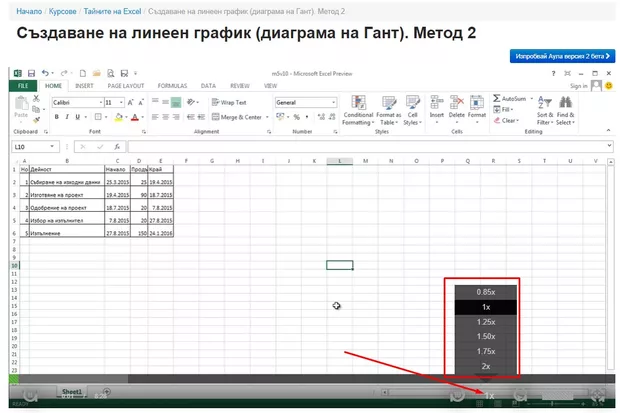Click the Font Color red A
Image resolution: width=620 pixels, height=413 pixels.
coord(135,117)
